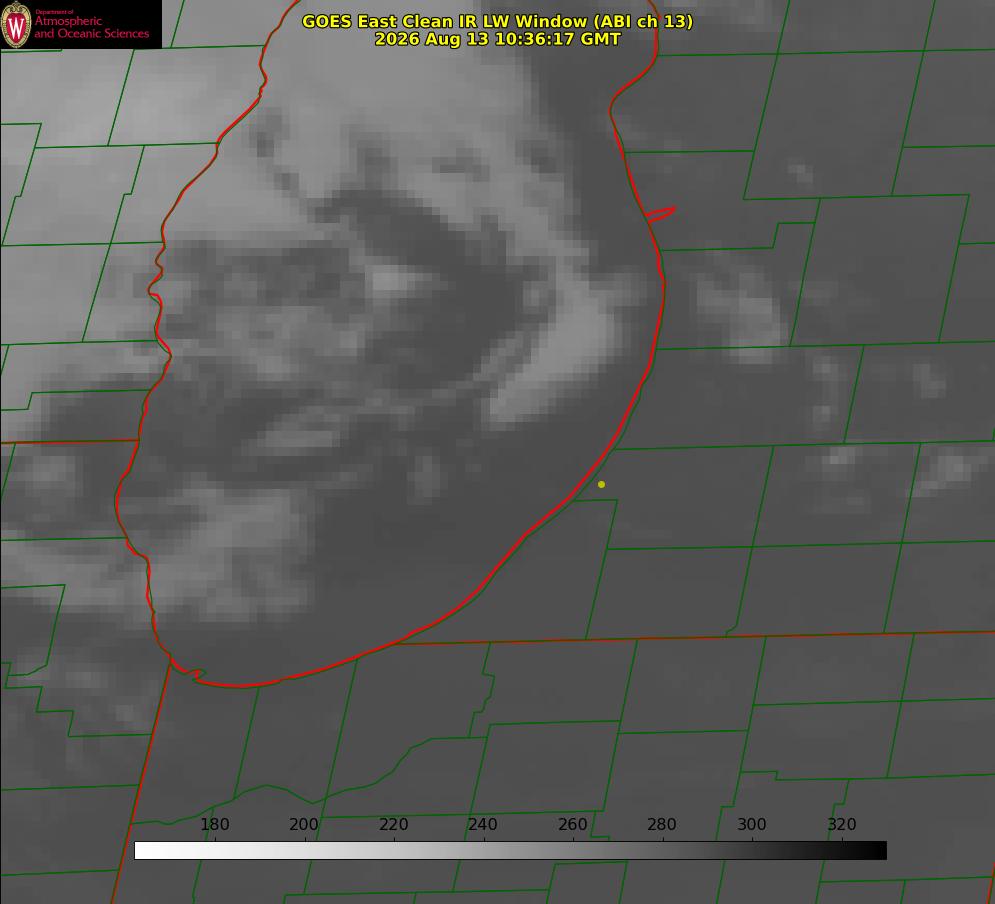Click the colorbar below the 260 tick
The width and height of the screenshot is (995, 904).
pos(574,850)
